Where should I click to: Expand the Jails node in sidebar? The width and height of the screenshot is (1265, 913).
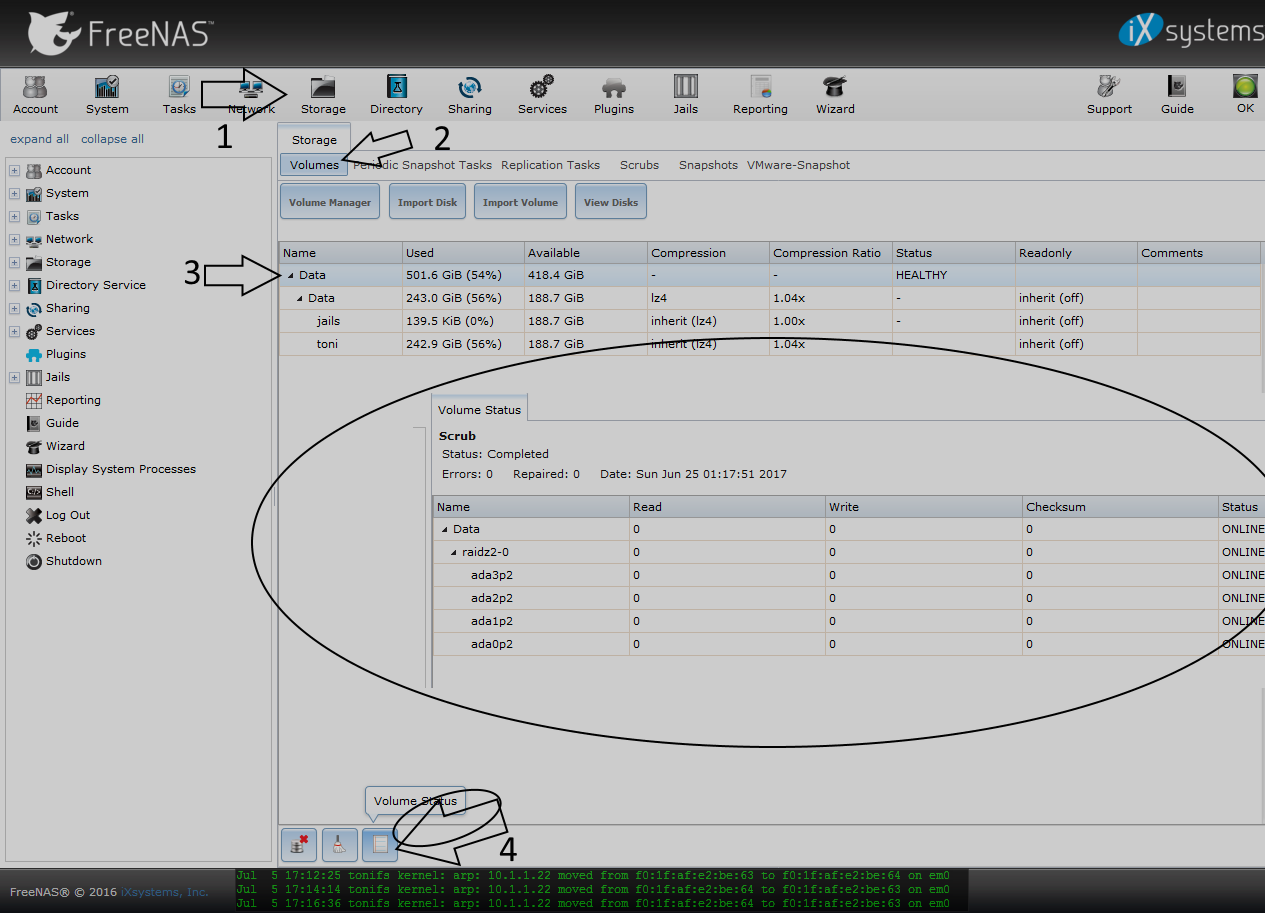pyautogui.click(x=15, y=377)
